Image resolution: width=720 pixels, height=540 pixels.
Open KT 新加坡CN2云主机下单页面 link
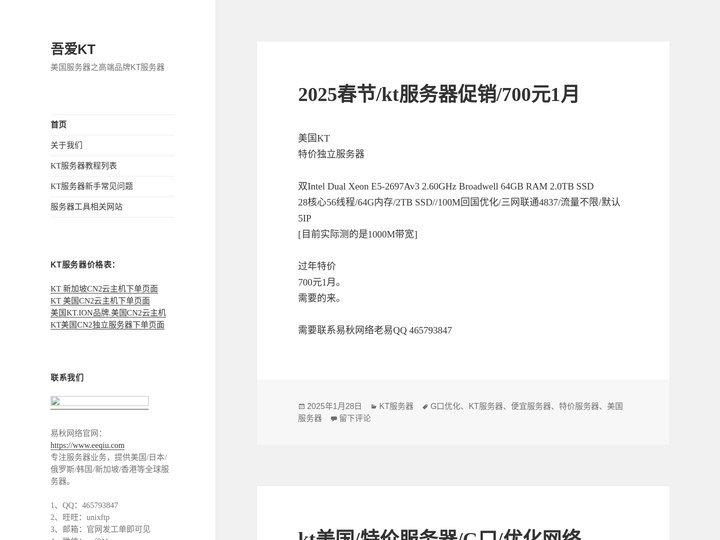(104, 289)
